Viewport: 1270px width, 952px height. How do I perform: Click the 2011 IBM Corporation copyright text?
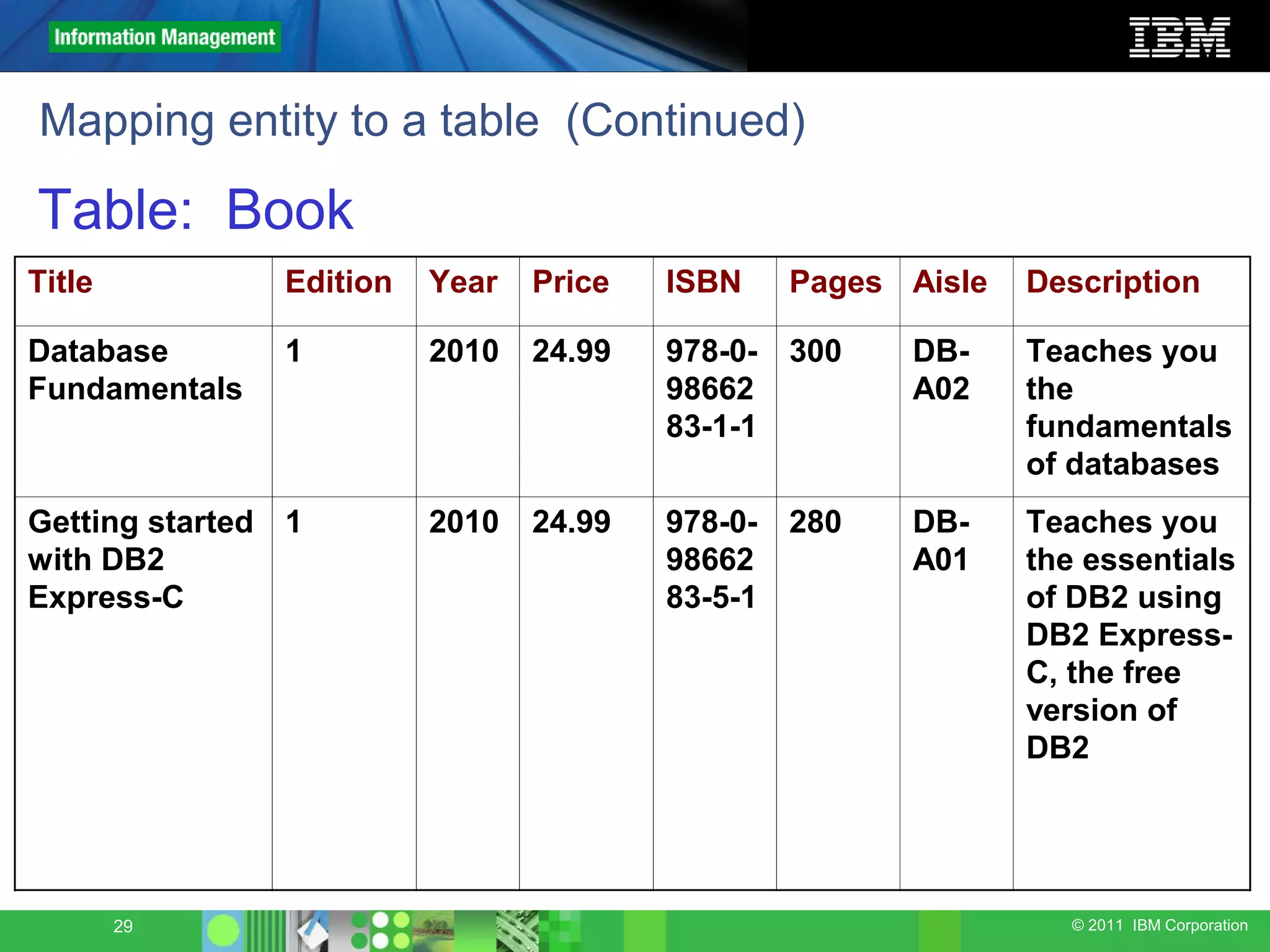click(1159, 925)
